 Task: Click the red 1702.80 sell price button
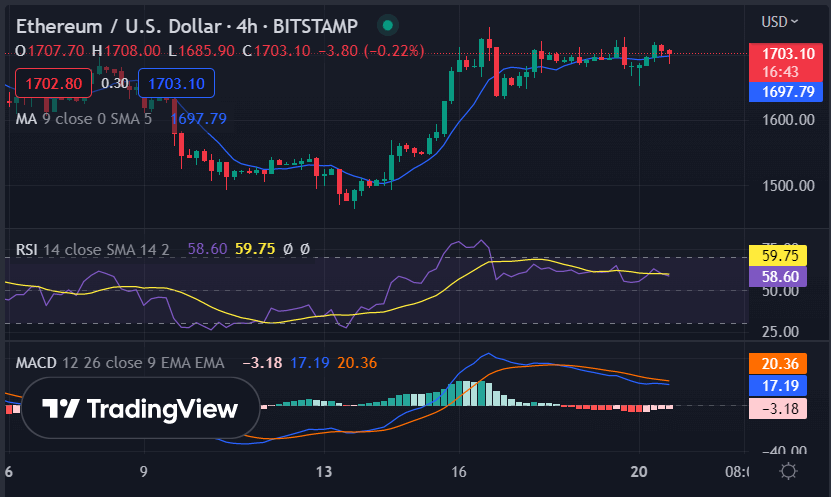(x=54, y=84)
